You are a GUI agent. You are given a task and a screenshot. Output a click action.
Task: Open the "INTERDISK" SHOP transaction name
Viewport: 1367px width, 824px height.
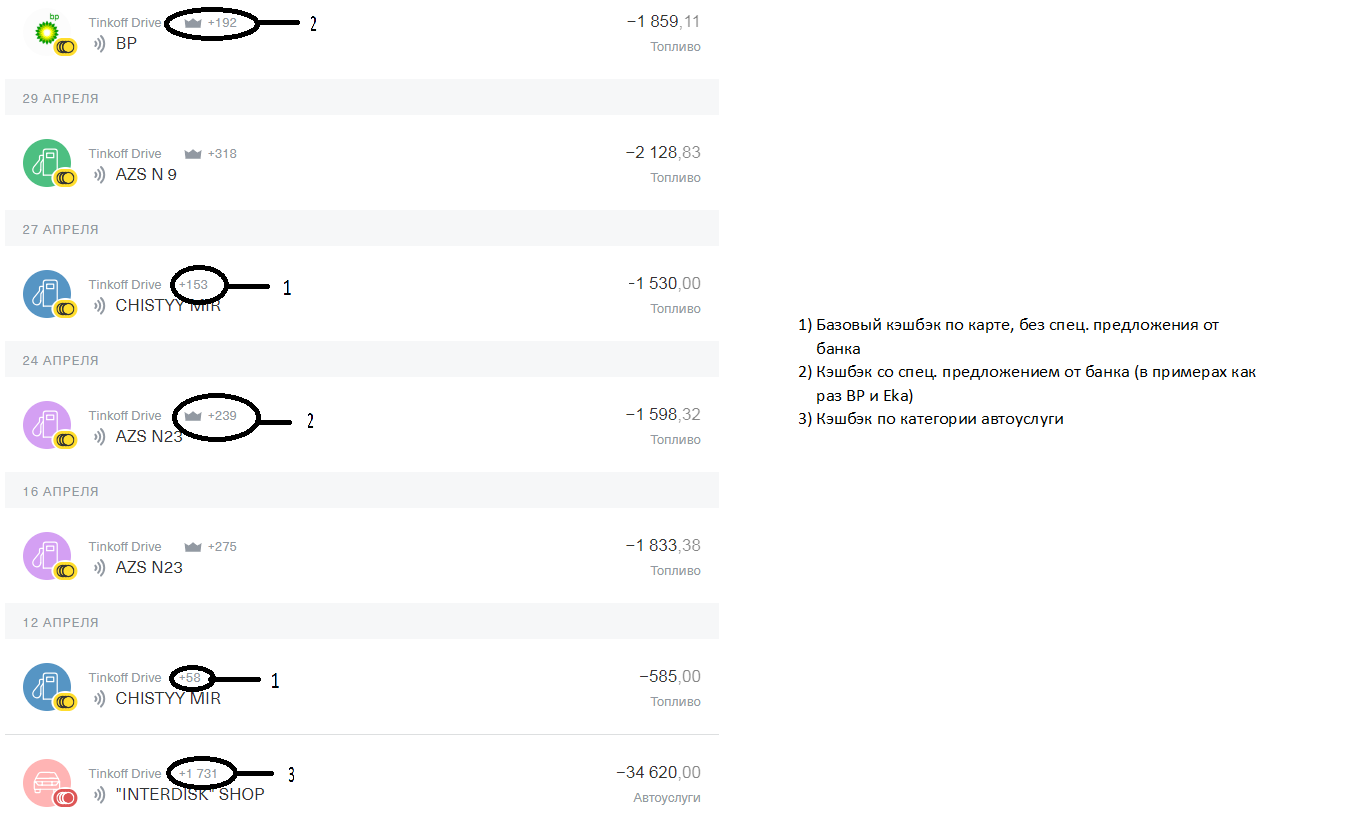point(190,795)
